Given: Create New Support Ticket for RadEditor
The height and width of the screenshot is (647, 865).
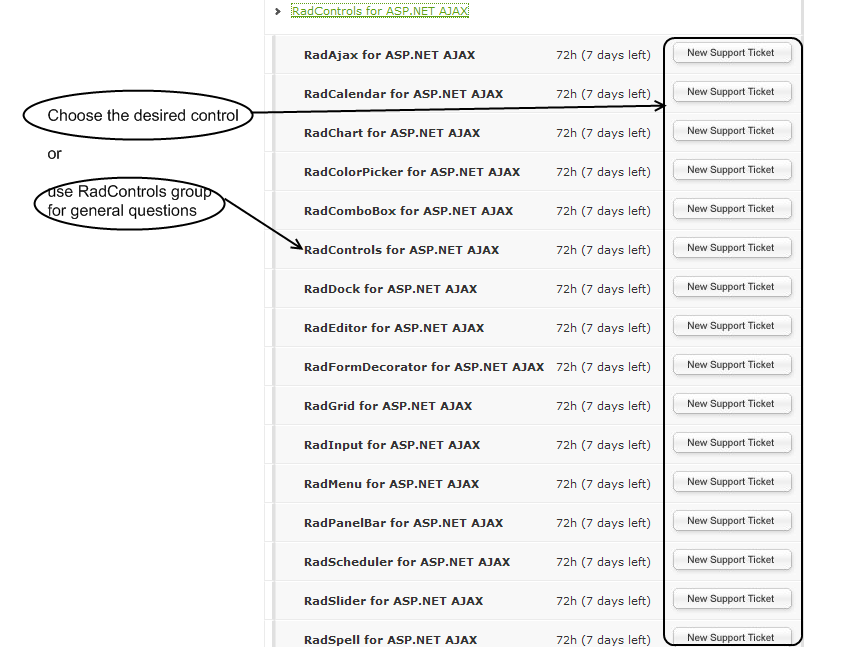Looking at the screenshot, I should click(x=731, y=326).
